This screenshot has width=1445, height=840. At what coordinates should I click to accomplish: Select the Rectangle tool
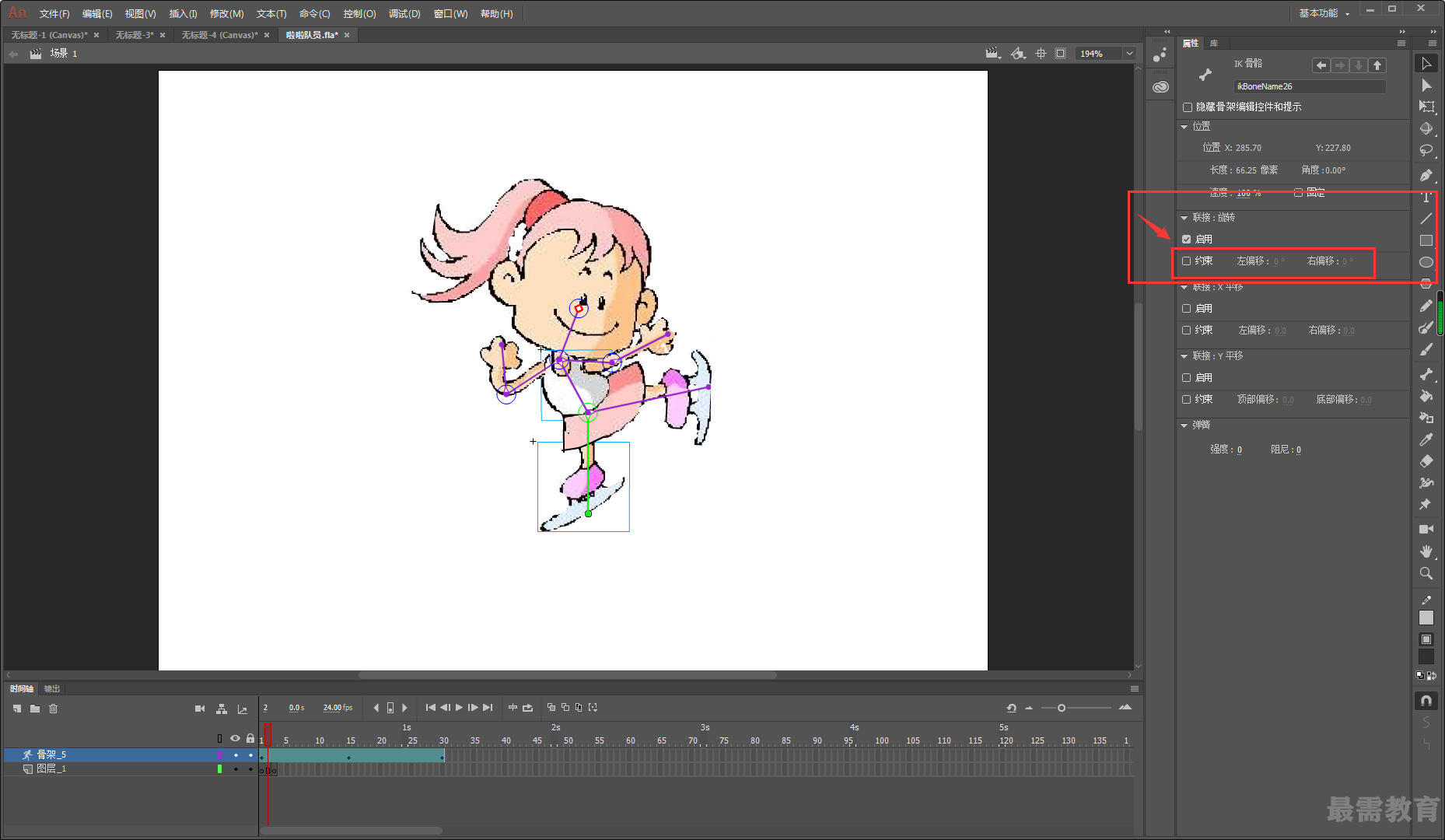[1426, 240]
